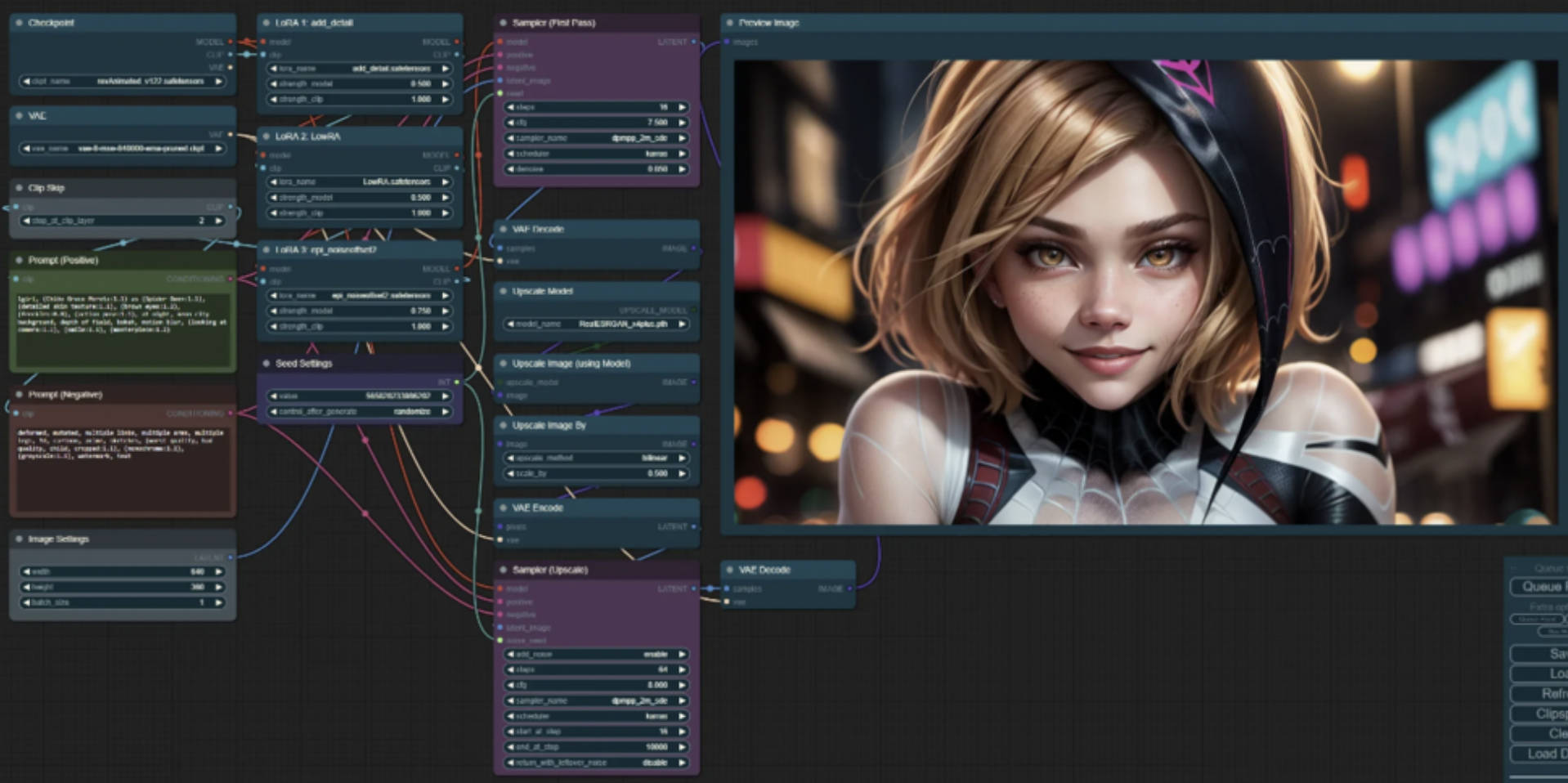Open scheduler selector in Sampler (Upscale)

597,717
